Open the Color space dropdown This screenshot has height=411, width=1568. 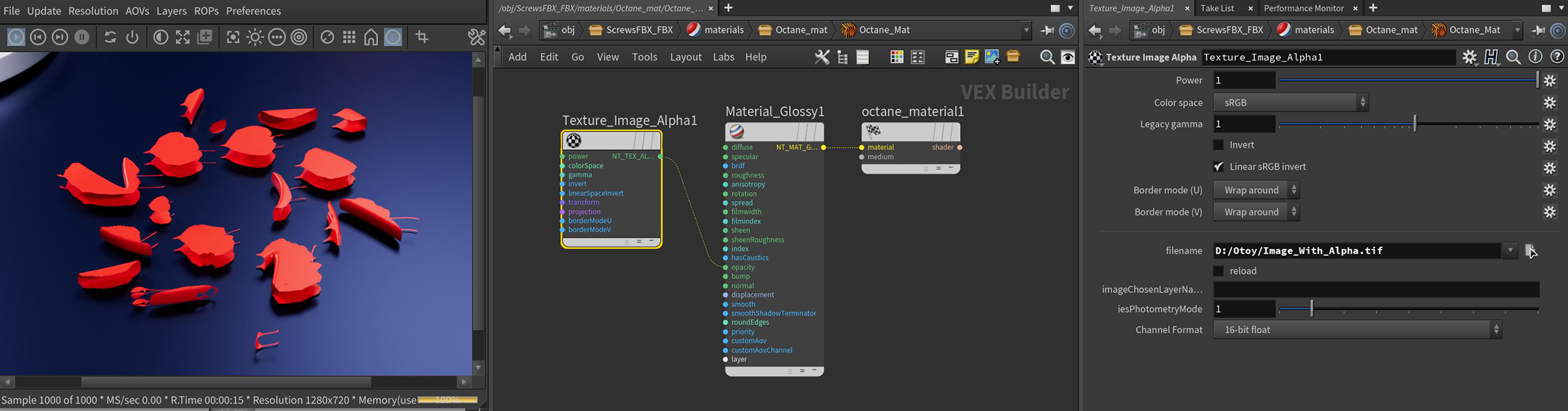click(1290, 103)
